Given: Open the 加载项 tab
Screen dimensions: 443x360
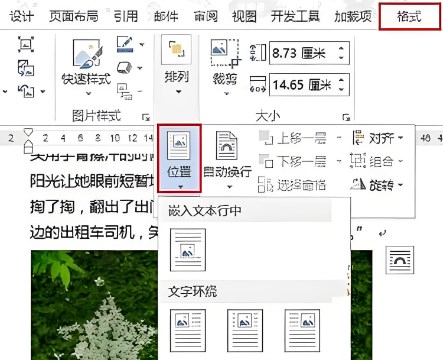Looking at the screenshot, I should click(353, 16).
